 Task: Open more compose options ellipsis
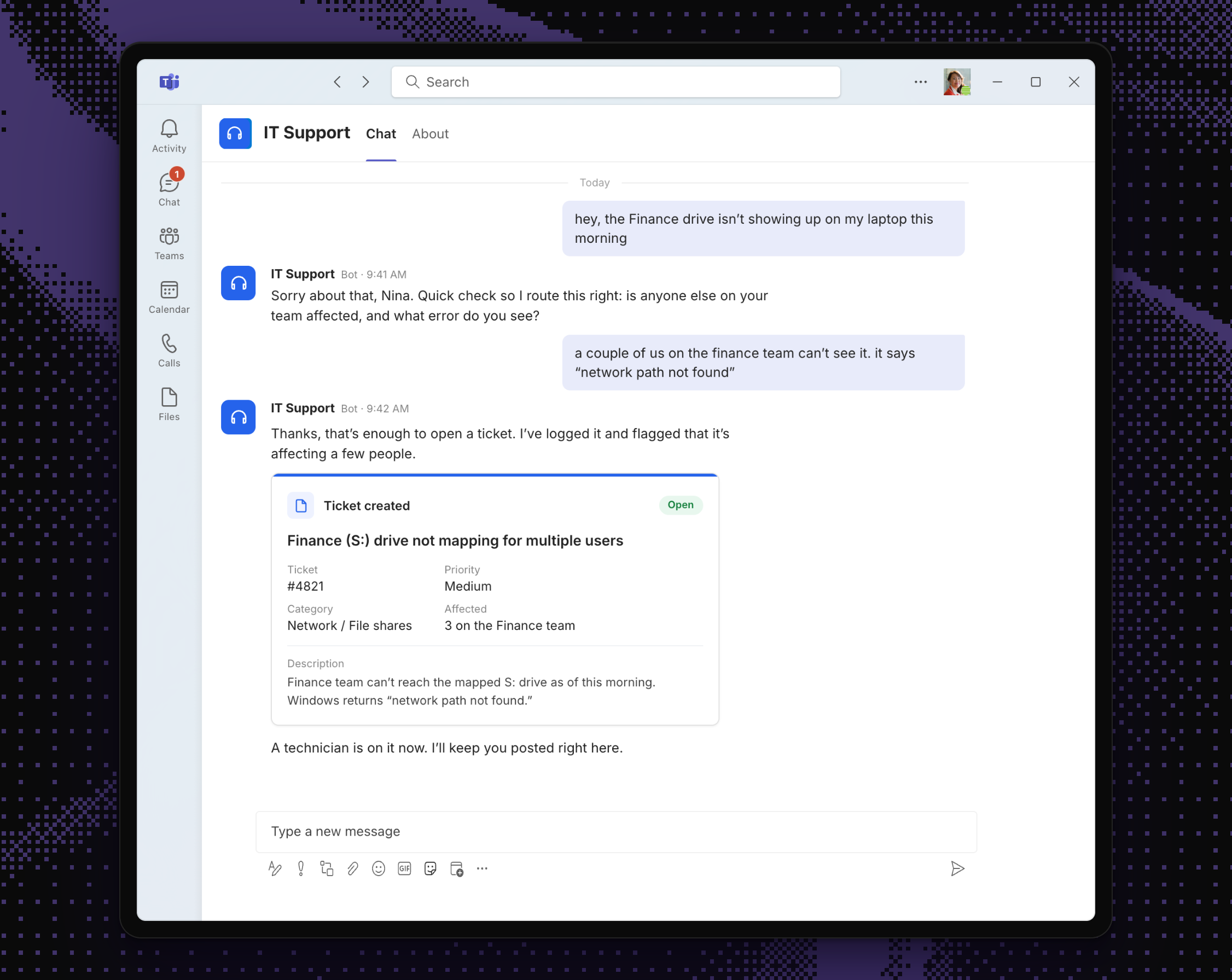[x=483, y=868]
